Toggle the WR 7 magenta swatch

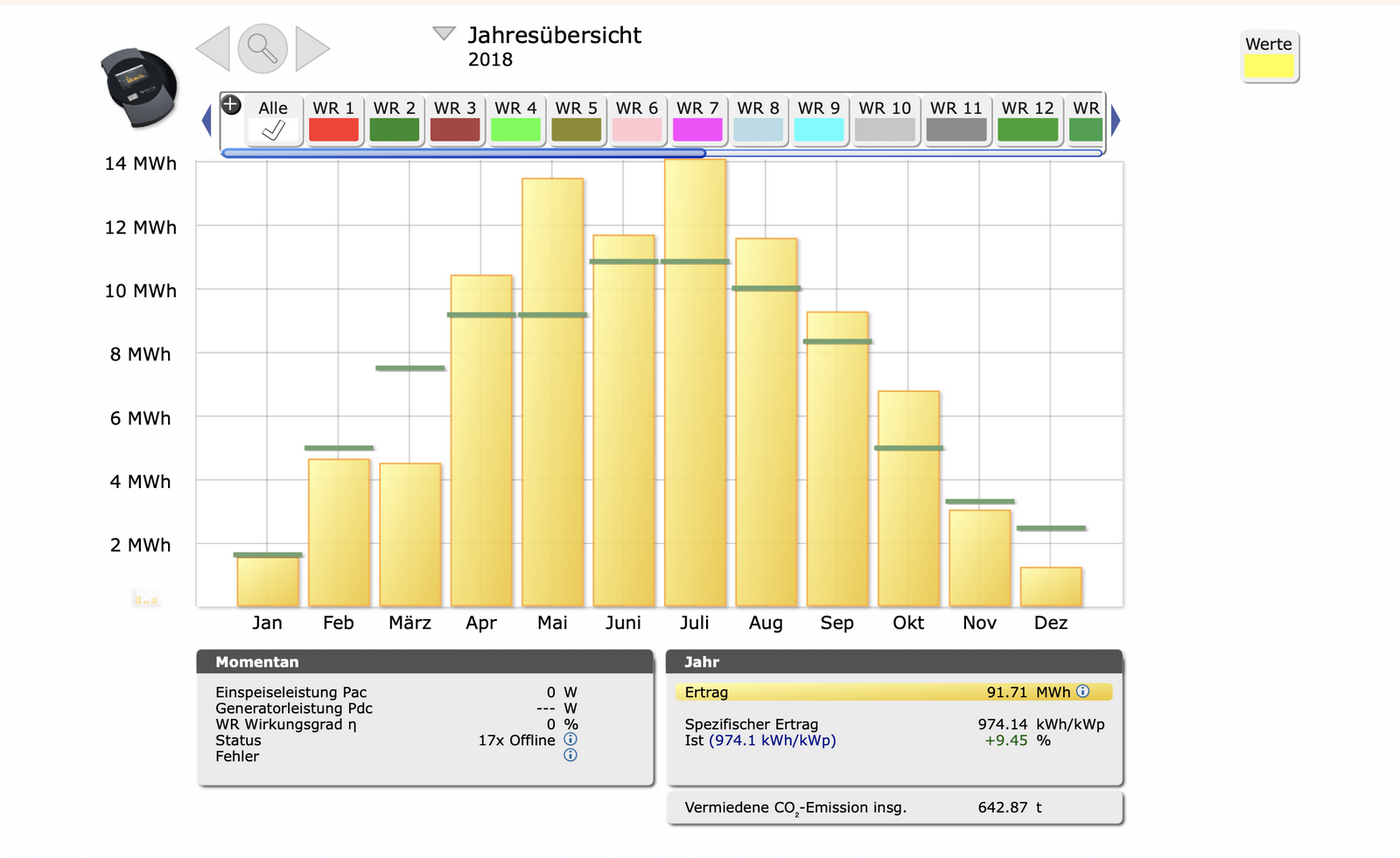tap(697, 130)
